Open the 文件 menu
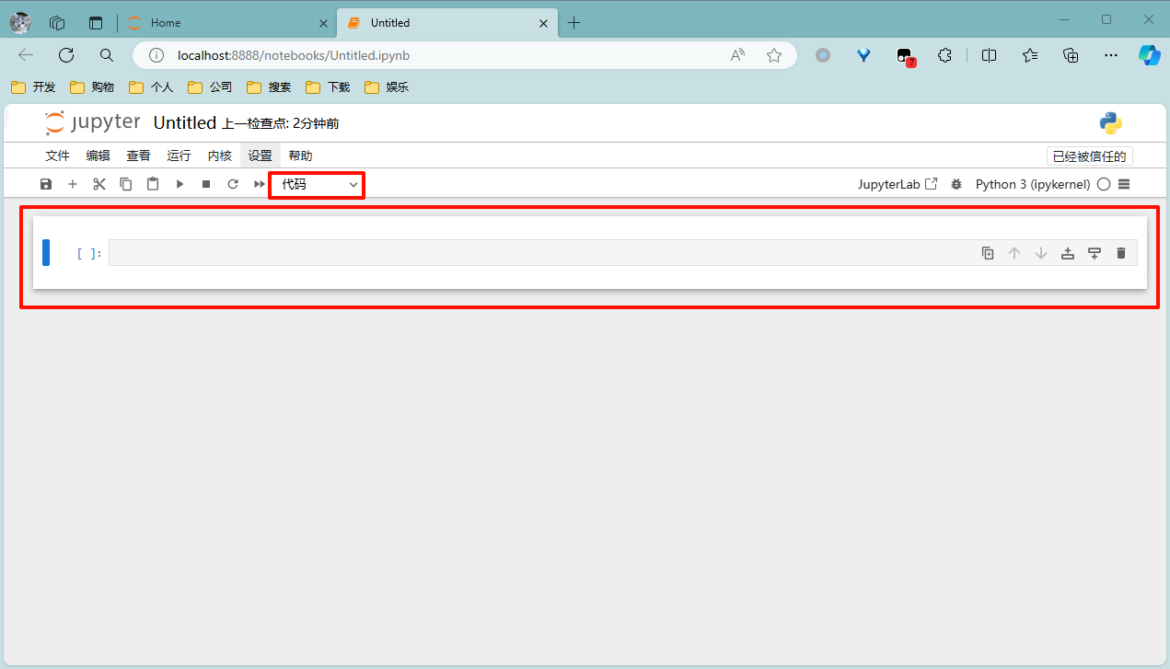 pyautogui.click(x=57, y=156)
